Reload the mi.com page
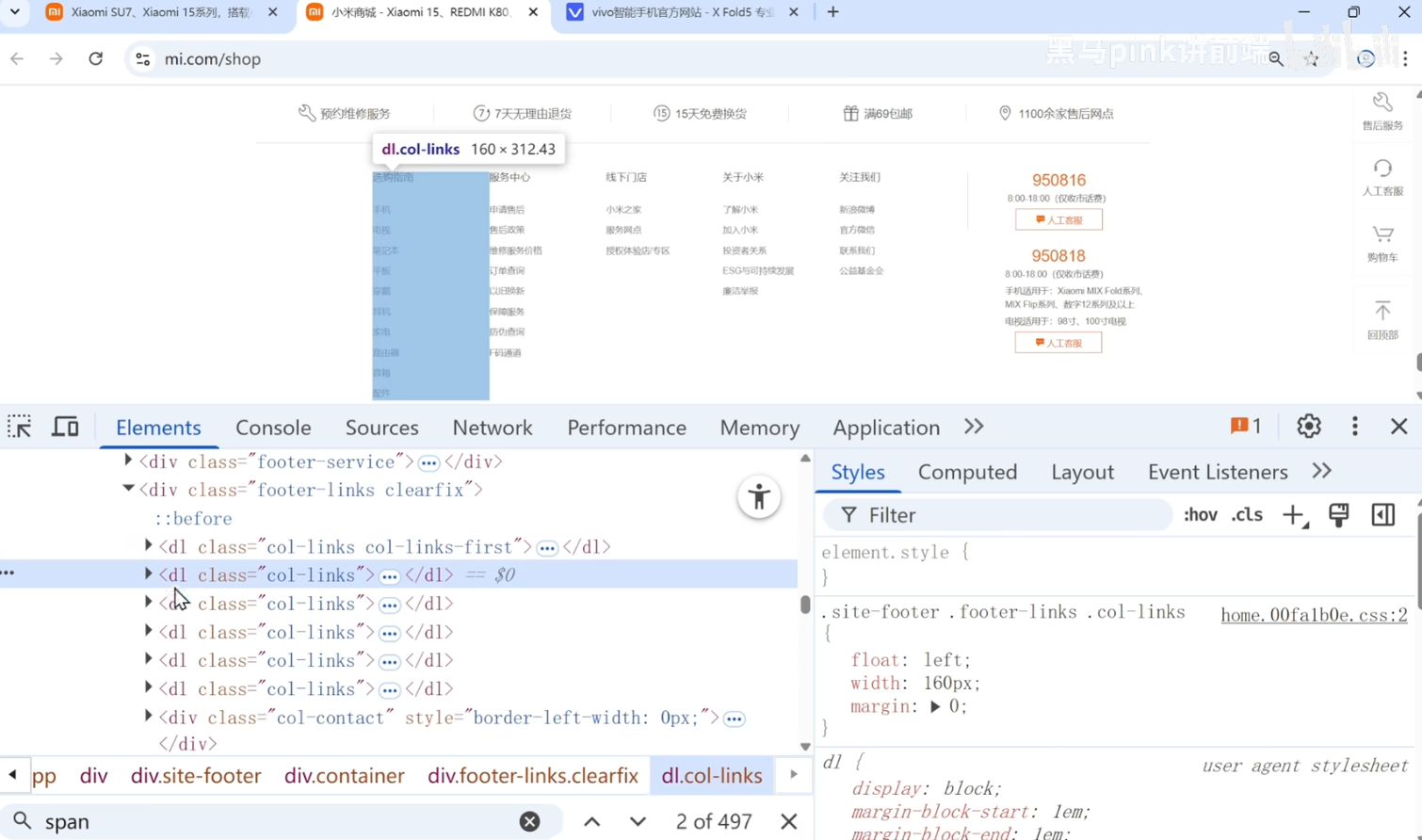1422x840 pixels. tap(95, 58)
